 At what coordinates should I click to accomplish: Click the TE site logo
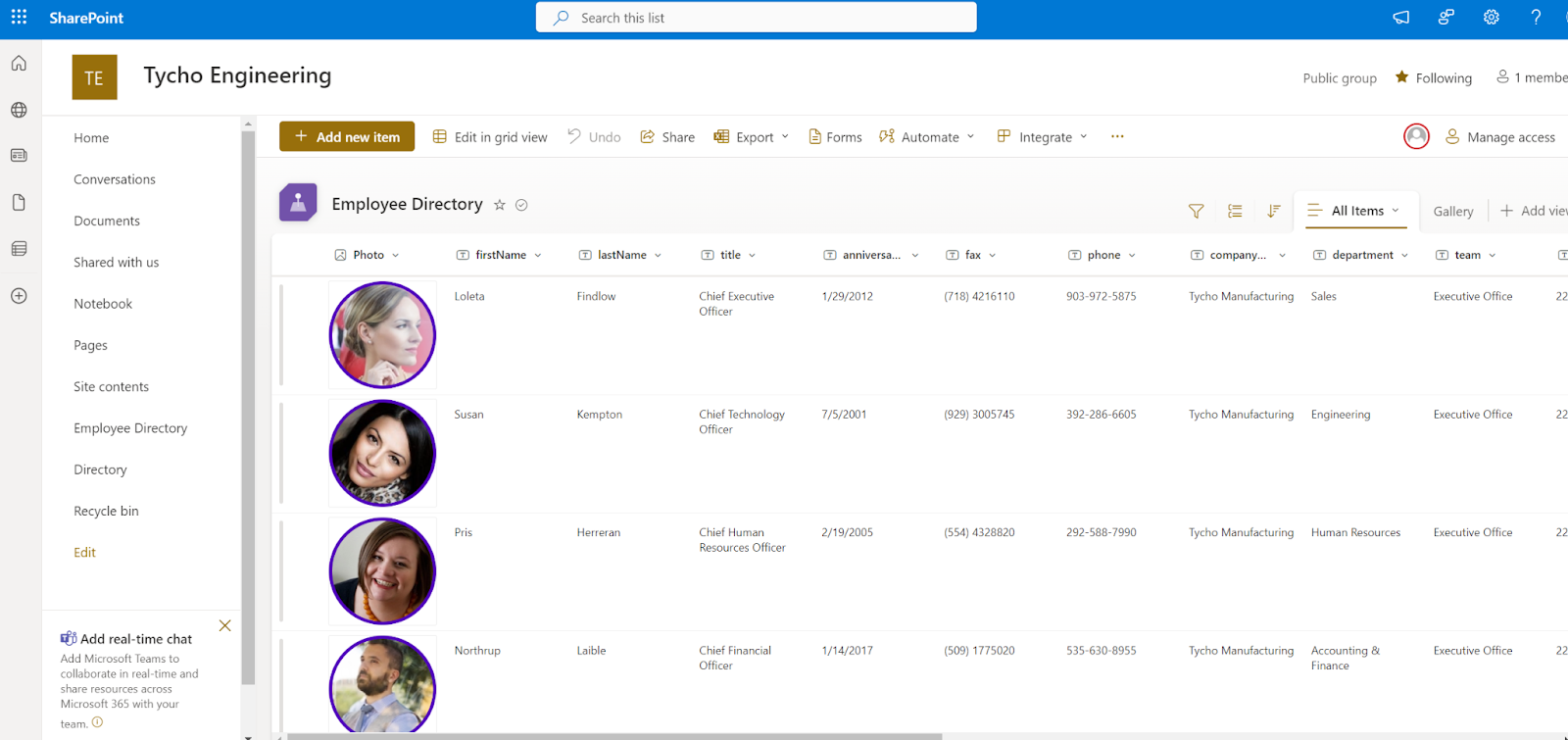(x=94, y=77)
